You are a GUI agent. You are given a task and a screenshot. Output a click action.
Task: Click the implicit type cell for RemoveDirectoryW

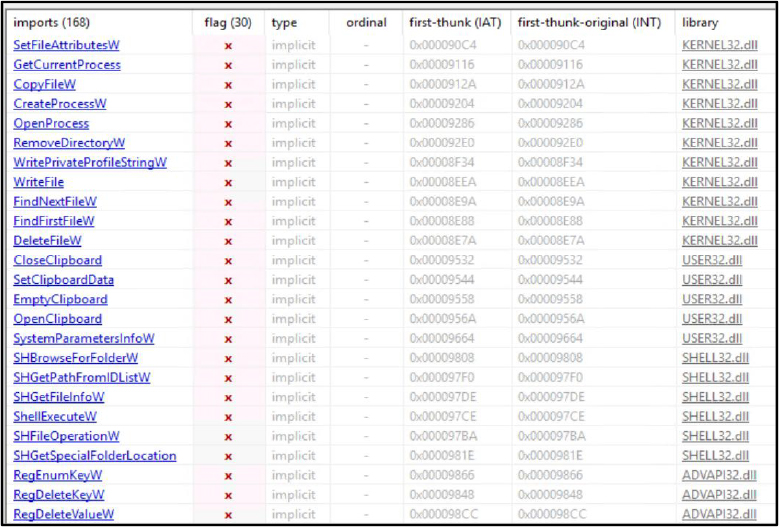tap(294, 143)
